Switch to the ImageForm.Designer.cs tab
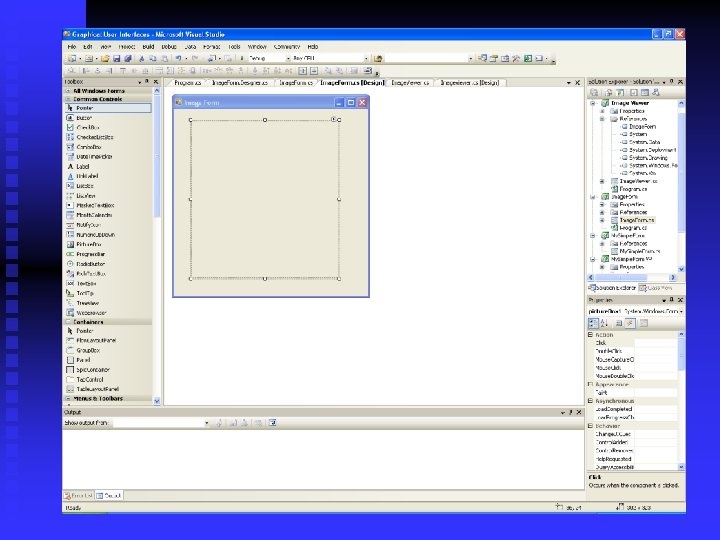720x540 pixels. point(240,83)
